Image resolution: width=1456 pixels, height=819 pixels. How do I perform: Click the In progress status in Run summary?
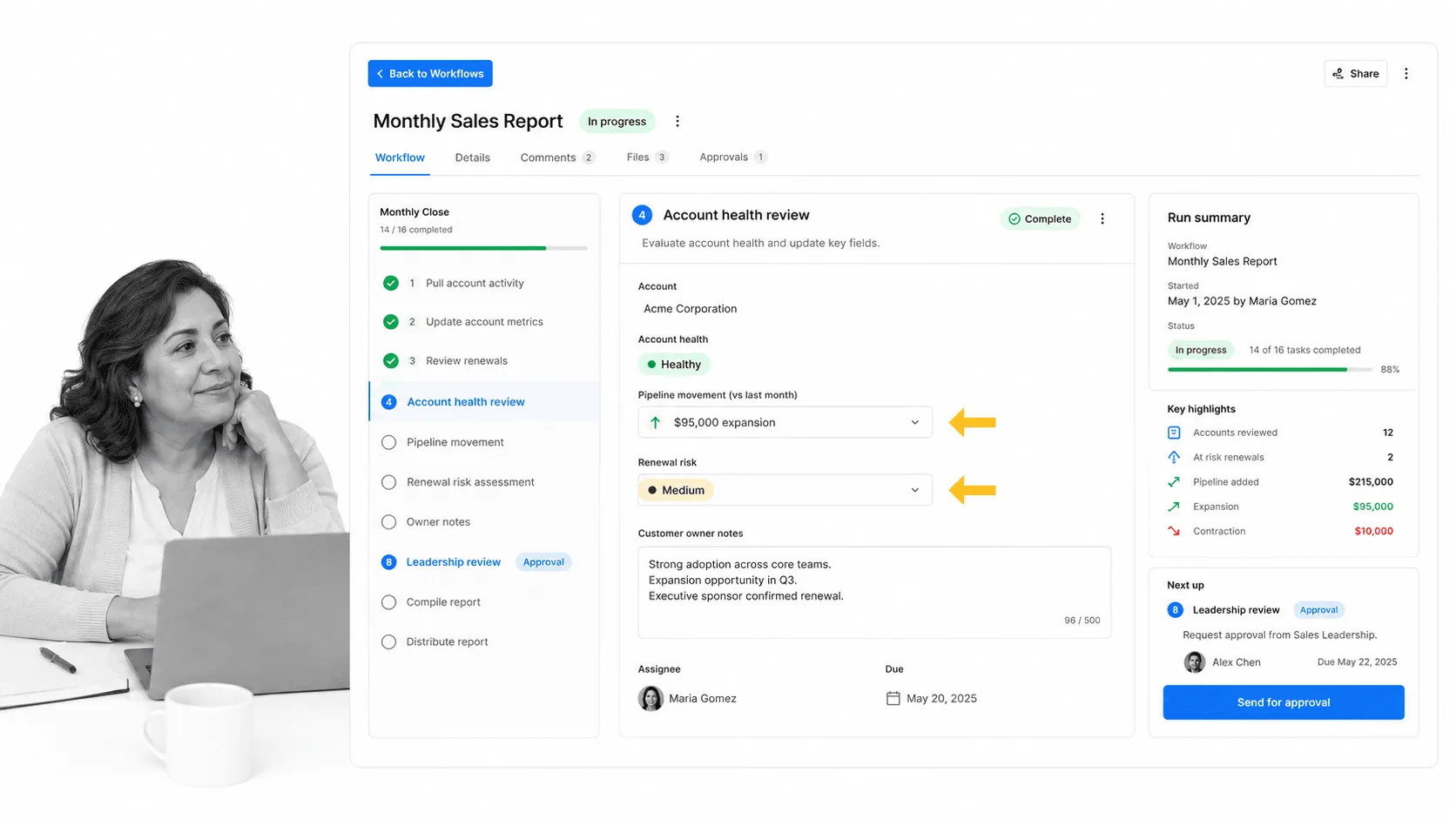pos(1201,350)
